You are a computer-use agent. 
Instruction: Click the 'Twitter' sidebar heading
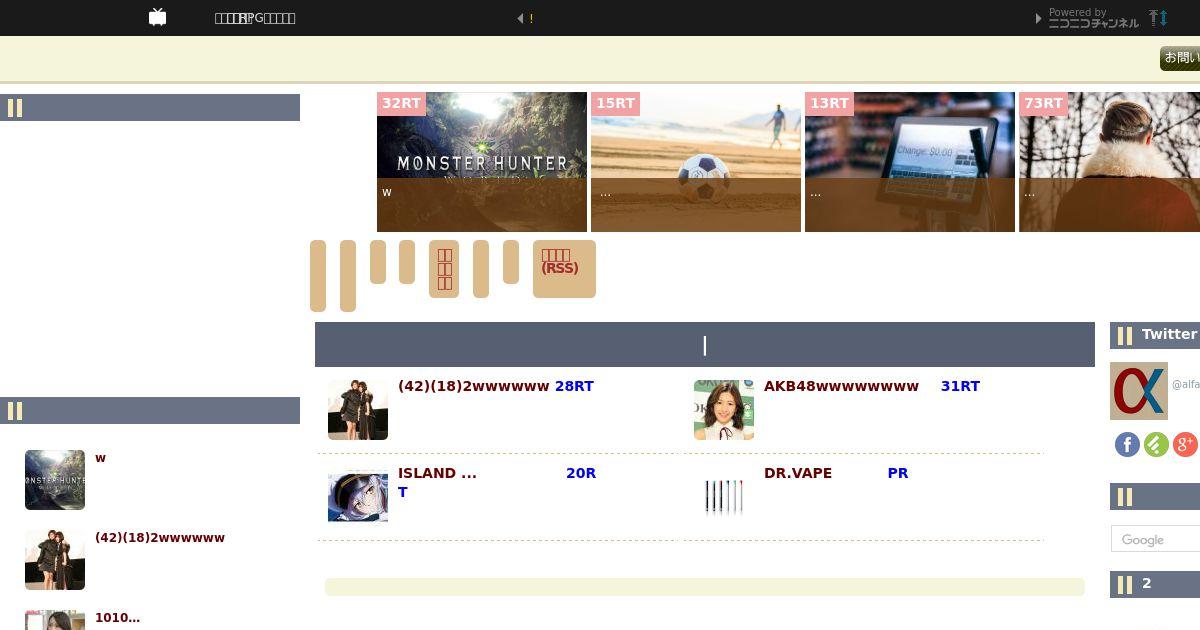[1169, 335]
